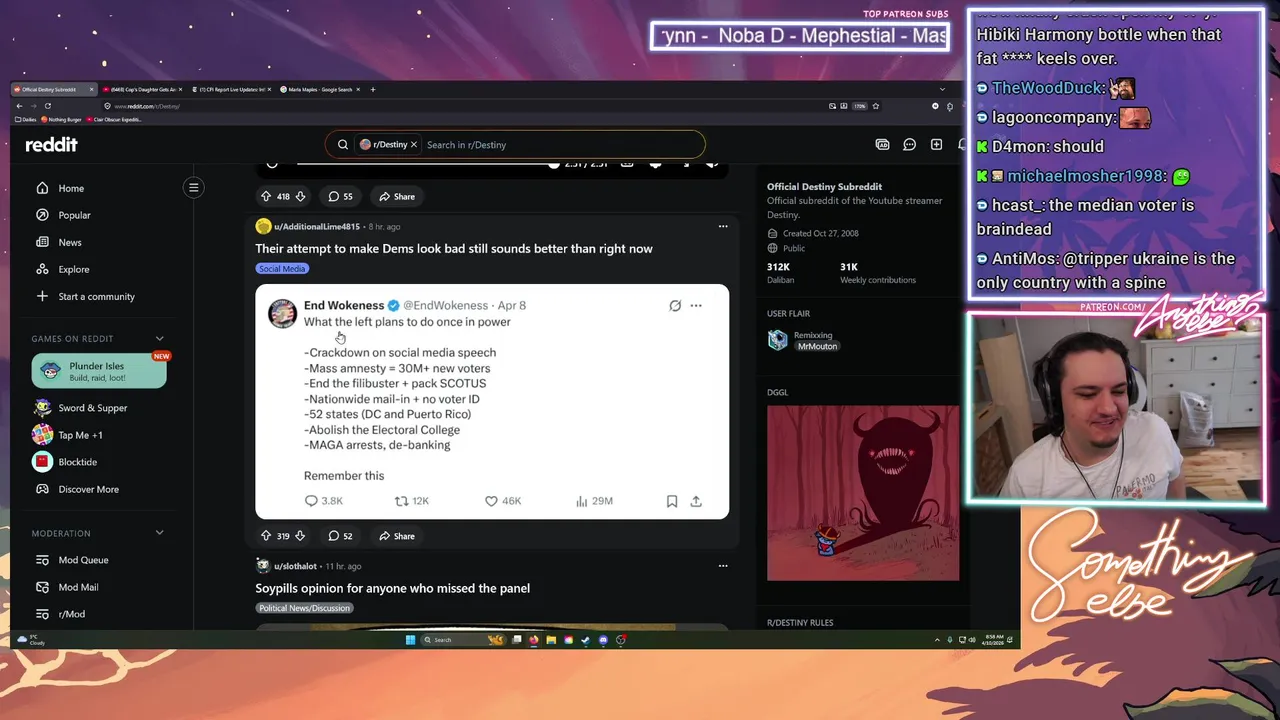This screenshot has width=1280, height=720.
Task: Open Popular in sidebar
Action: point(74,215)
